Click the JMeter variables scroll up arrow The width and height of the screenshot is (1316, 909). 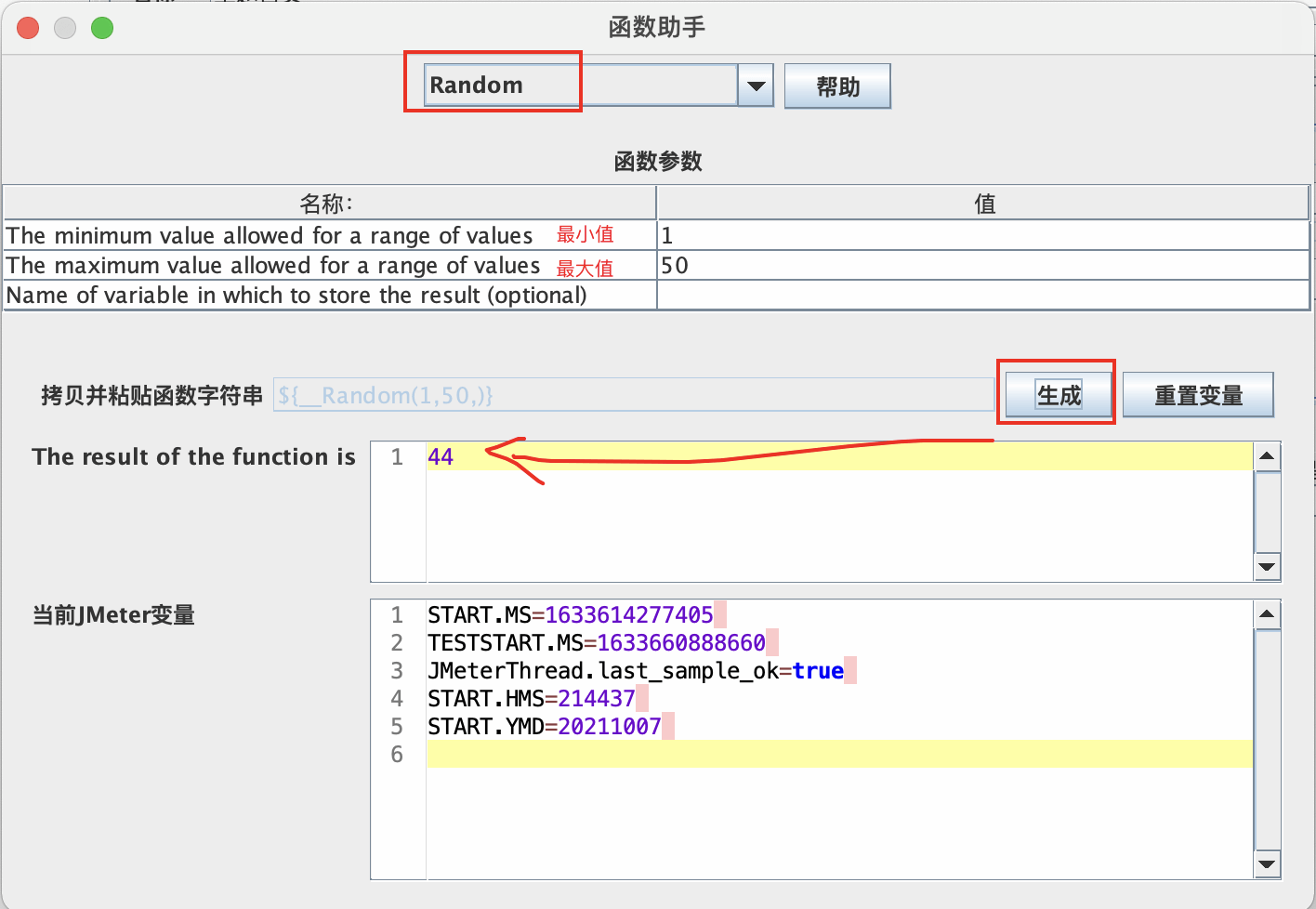[x=1267, y=614]
